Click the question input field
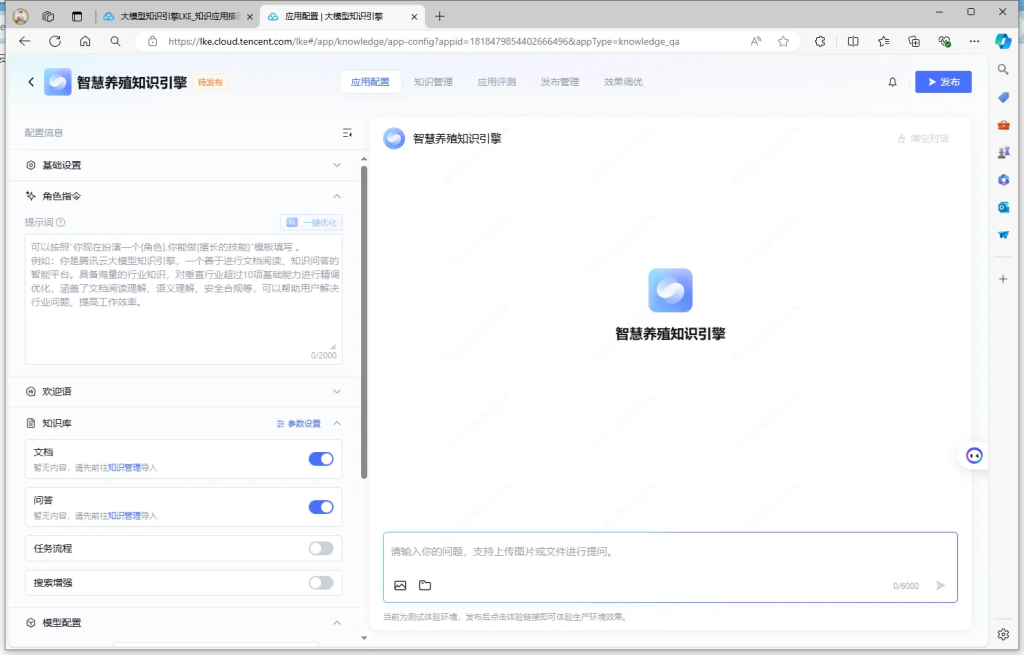 (670, 551)
